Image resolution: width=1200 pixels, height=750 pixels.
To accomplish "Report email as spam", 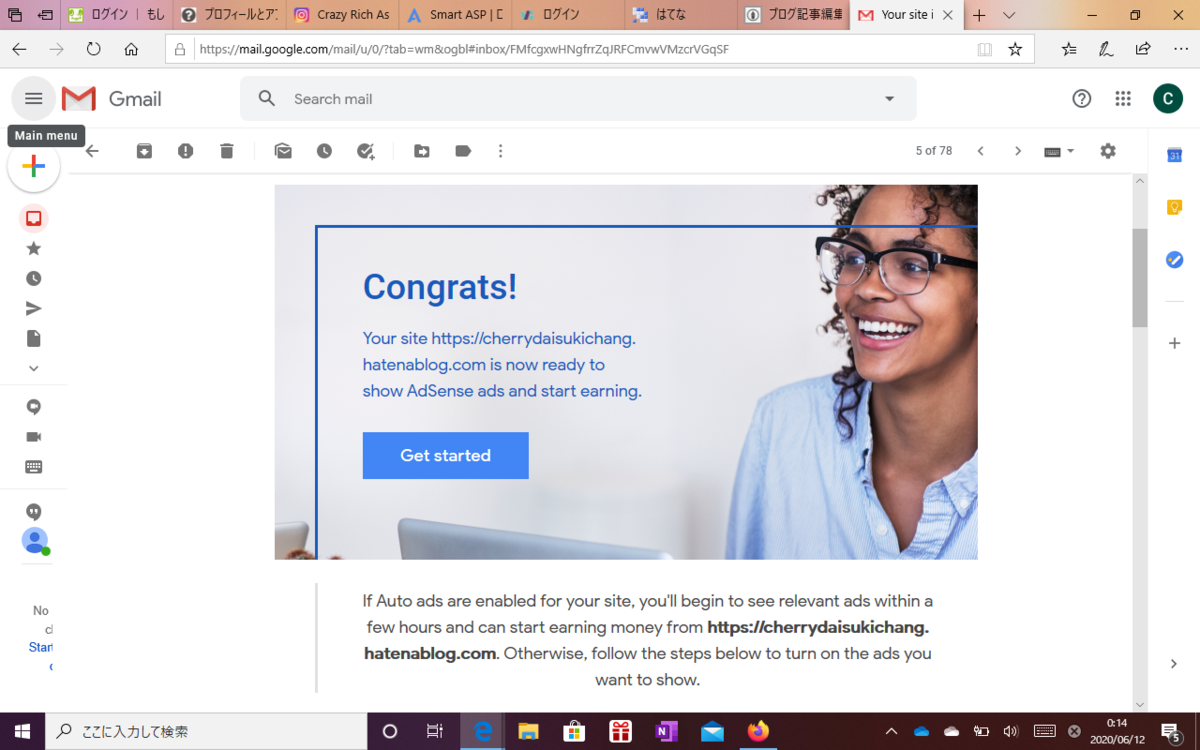I will tap(186, 151).
